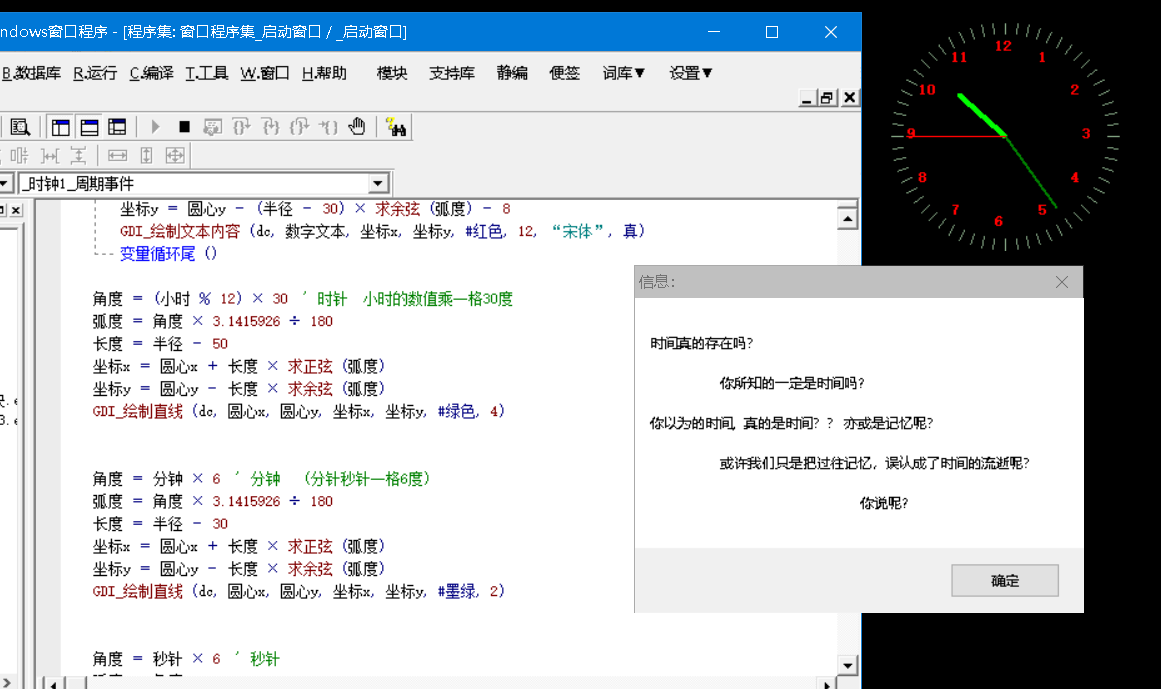Image resolution: width=1161 pixels, height=689 pixels.
Task: Open the T.工具 menu
Action: [207, 73]
